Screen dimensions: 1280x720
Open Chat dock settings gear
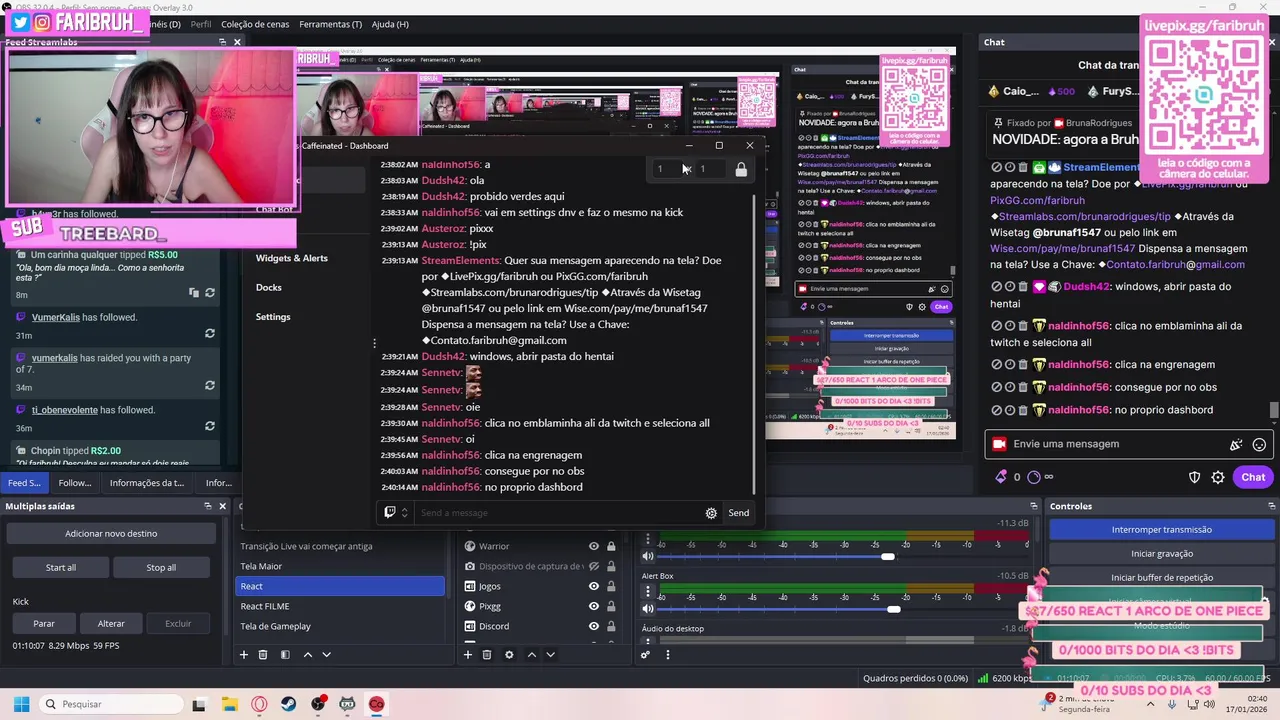(x=1218, y=477)
